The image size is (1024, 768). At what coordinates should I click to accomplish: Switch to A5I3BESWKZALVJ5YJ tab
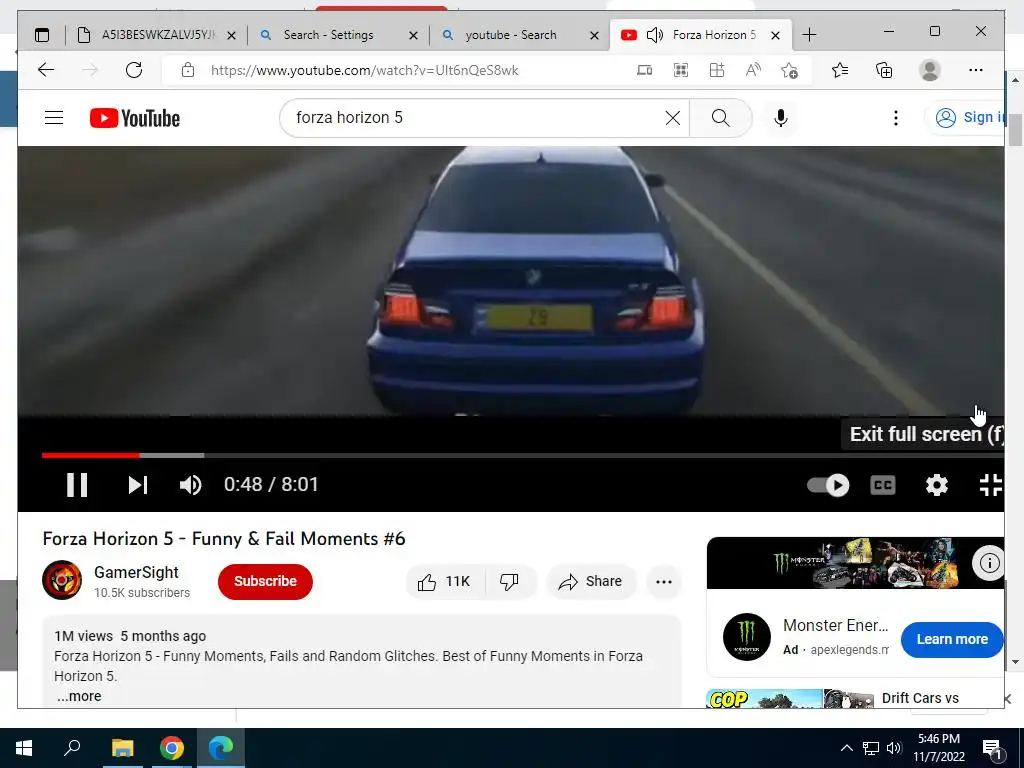coord(157,35)
